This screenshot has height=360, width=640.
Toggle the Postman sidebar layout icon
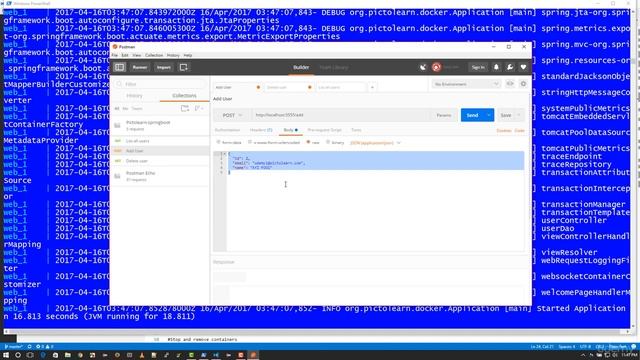[120, 67]
